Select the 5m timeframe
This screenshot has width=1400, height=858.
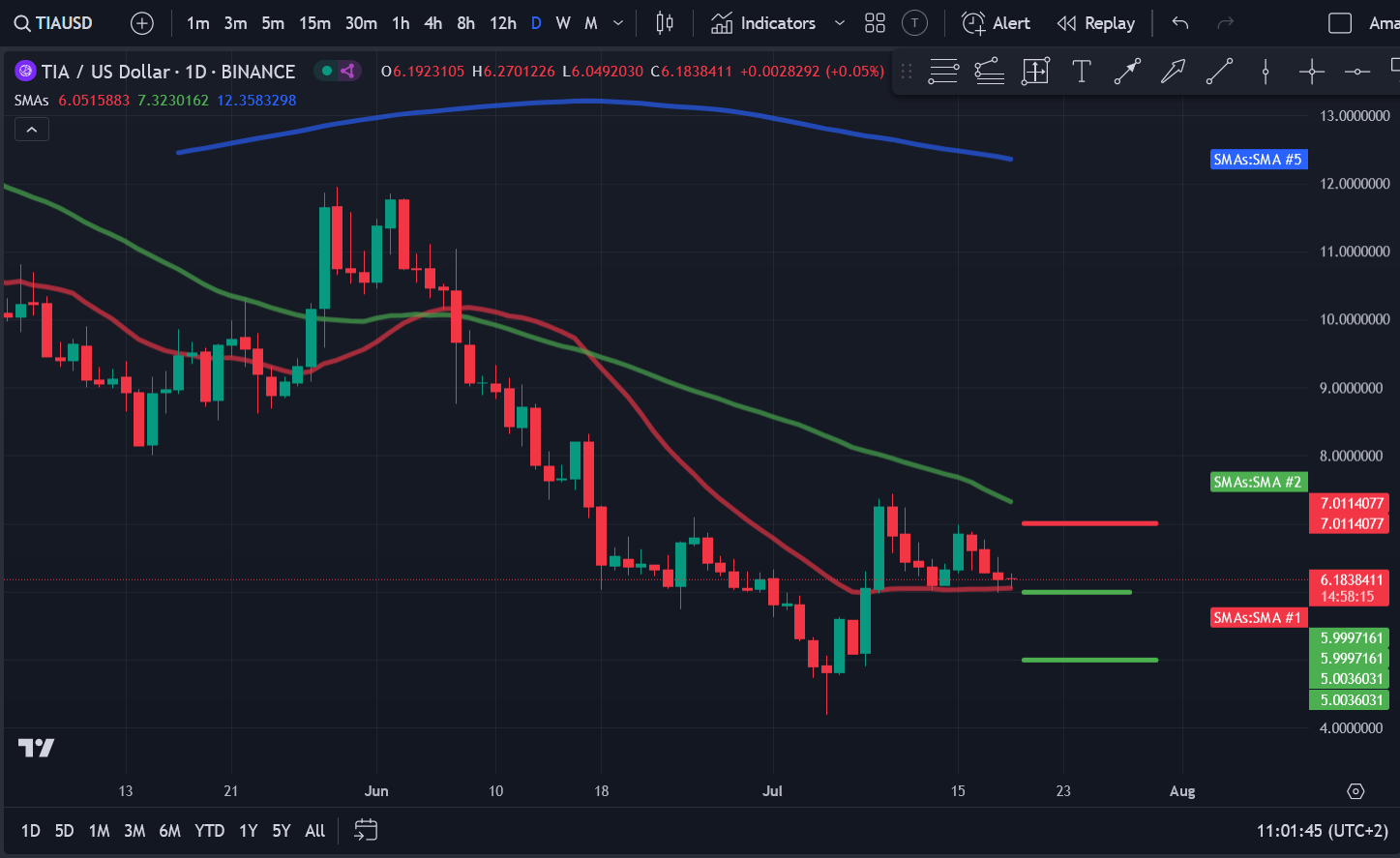273,23
